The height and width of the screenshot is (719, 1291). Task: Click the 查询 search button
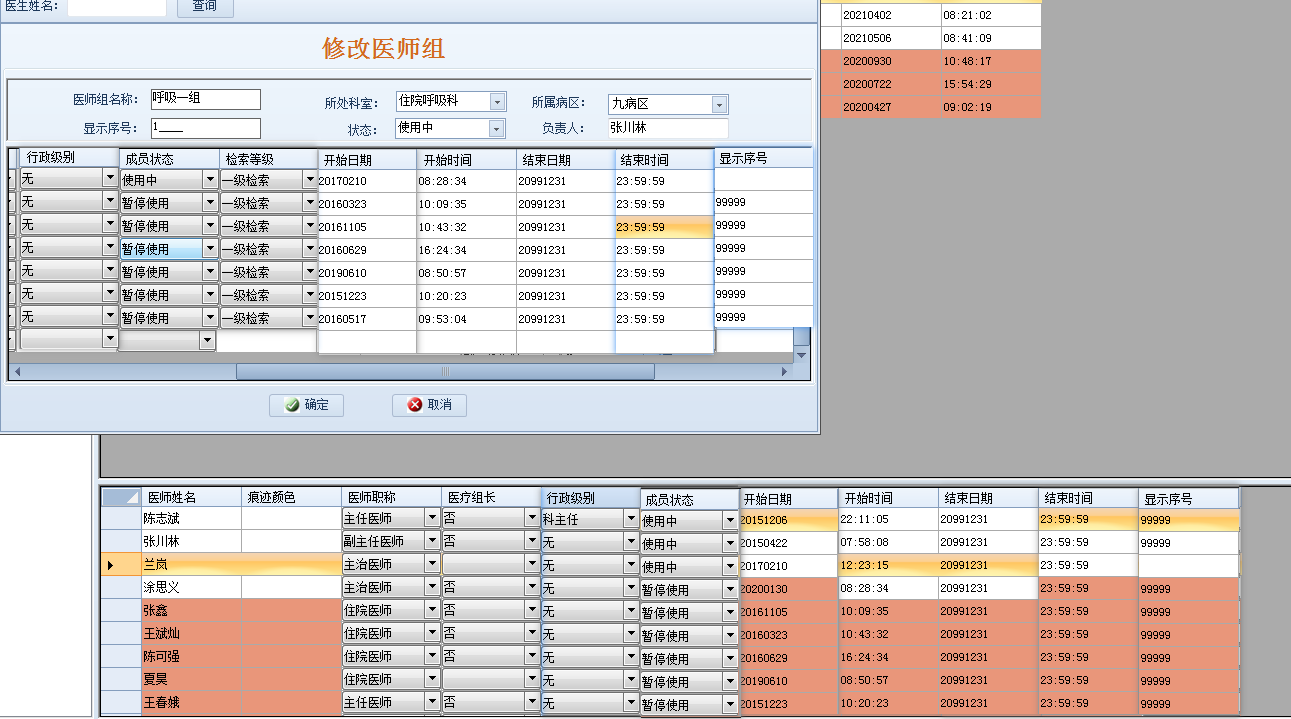(x=205, y=7)
